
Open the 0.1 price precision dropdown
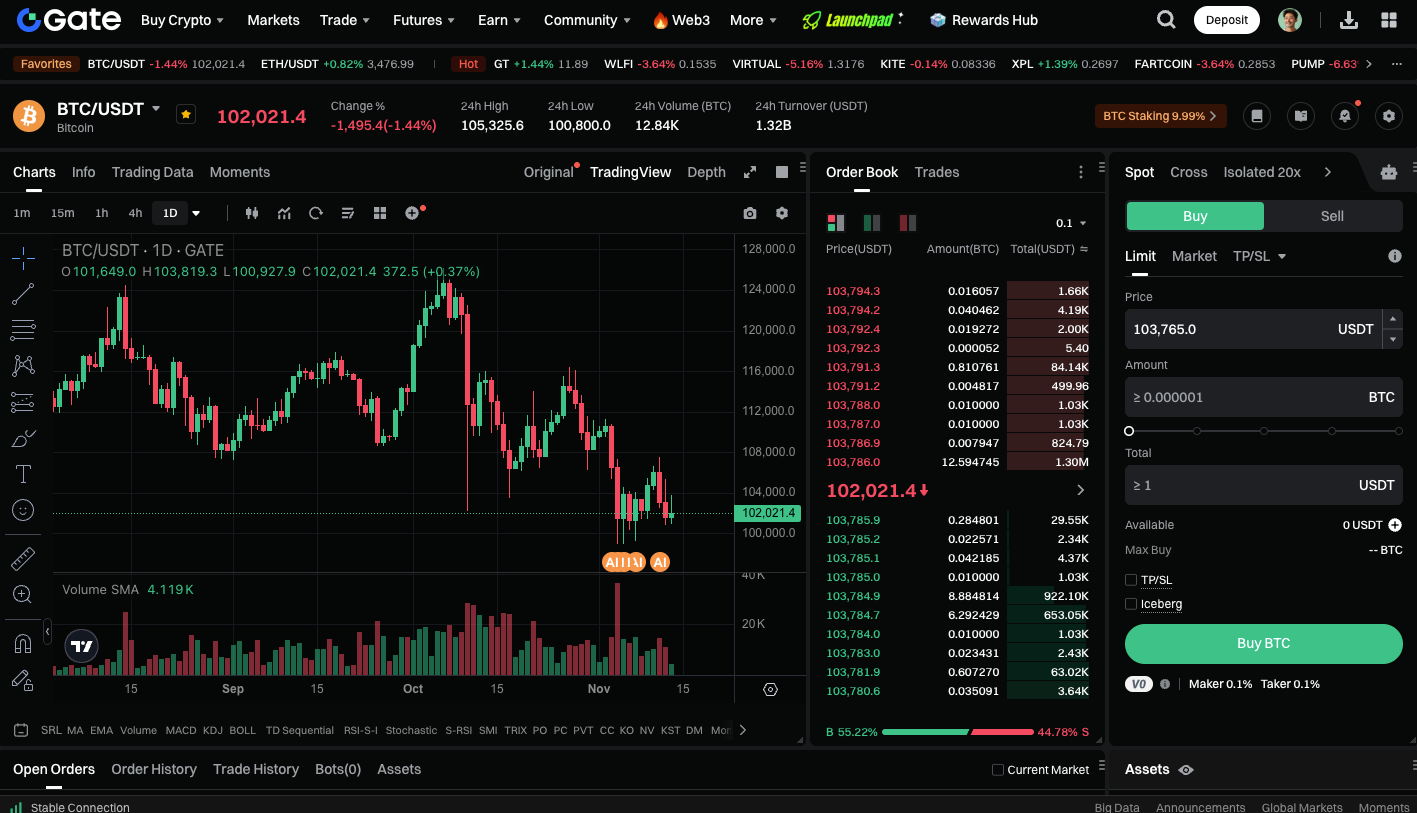1071,223
